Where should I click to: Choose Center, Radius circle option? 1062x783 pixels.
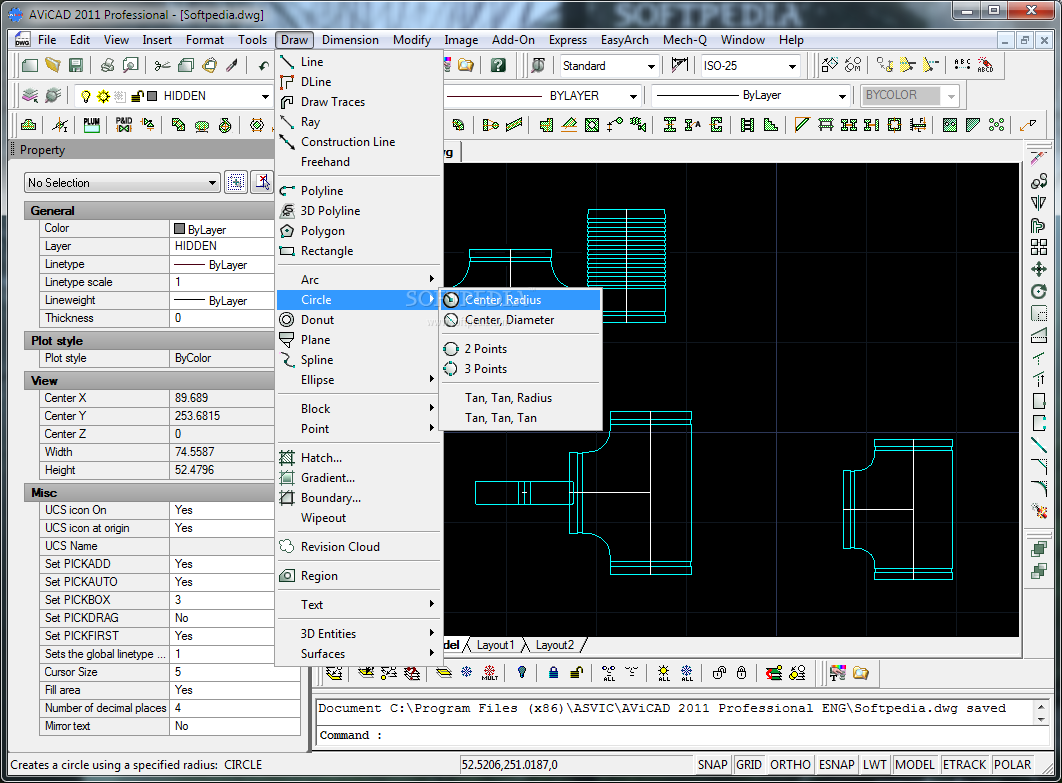(x=520, y=299)
